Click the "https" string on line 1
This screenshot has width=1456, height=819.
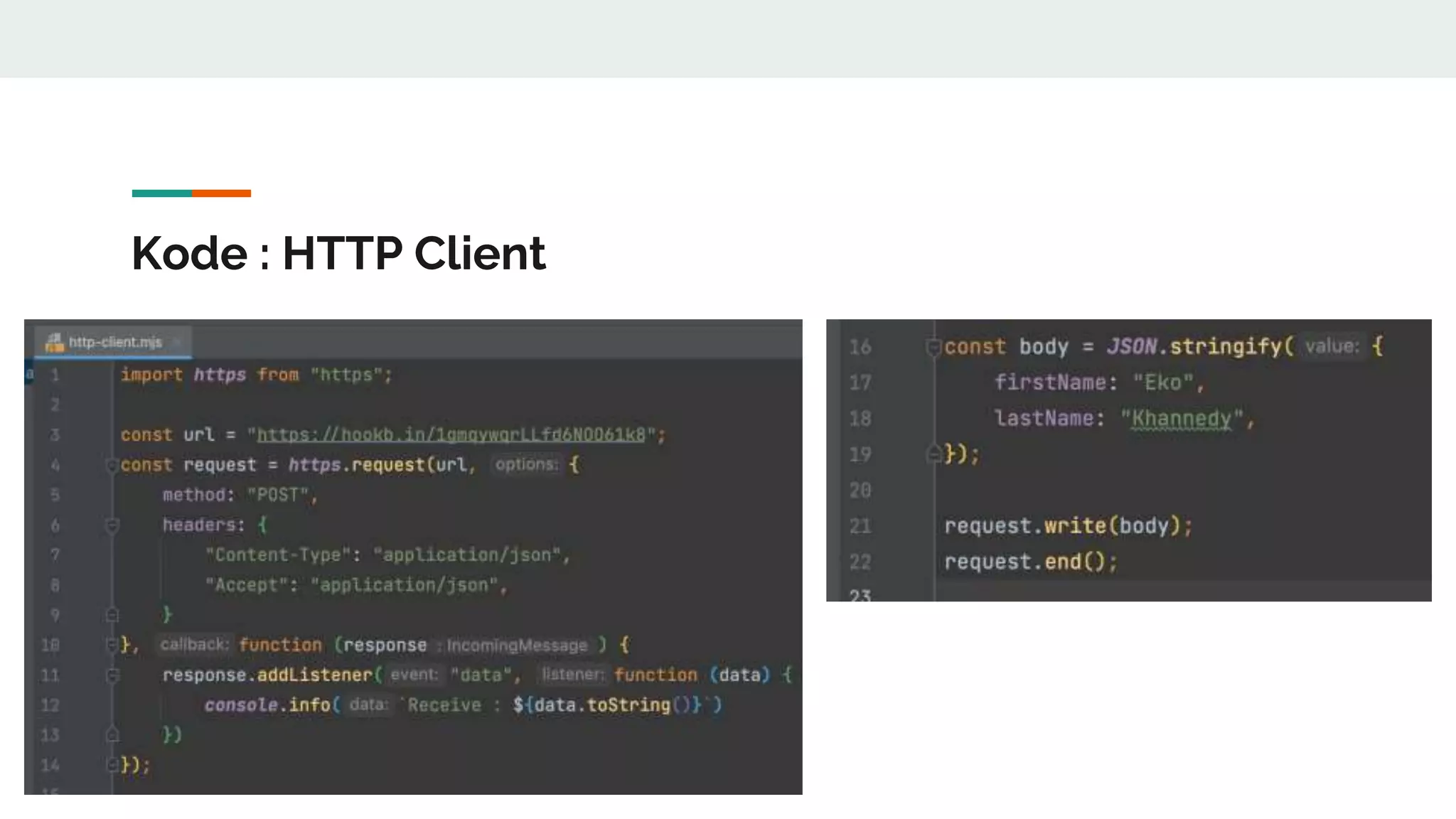[x=346, y=375]
